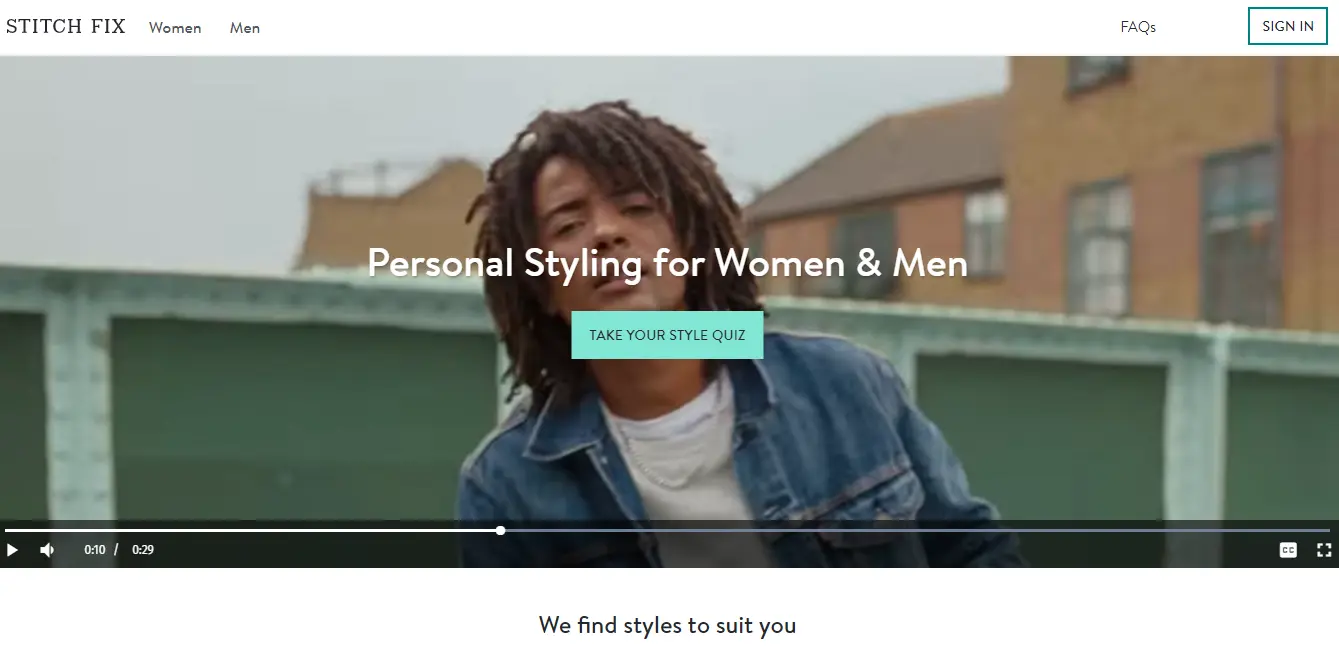Go to the FAQs page

[1138, 27]
